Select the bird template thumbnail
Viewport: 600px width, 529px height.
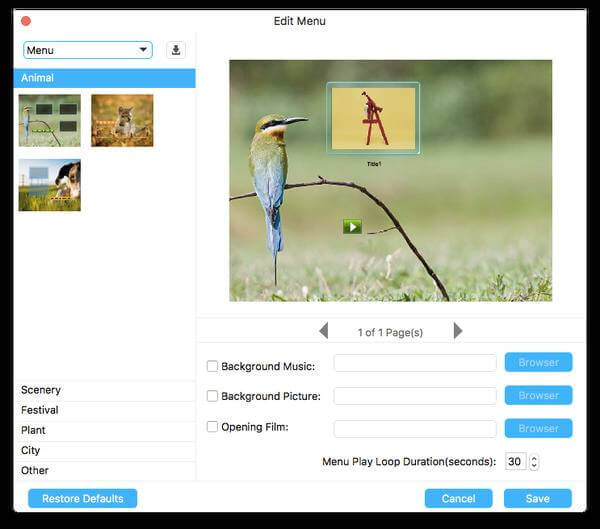(50, 121)
